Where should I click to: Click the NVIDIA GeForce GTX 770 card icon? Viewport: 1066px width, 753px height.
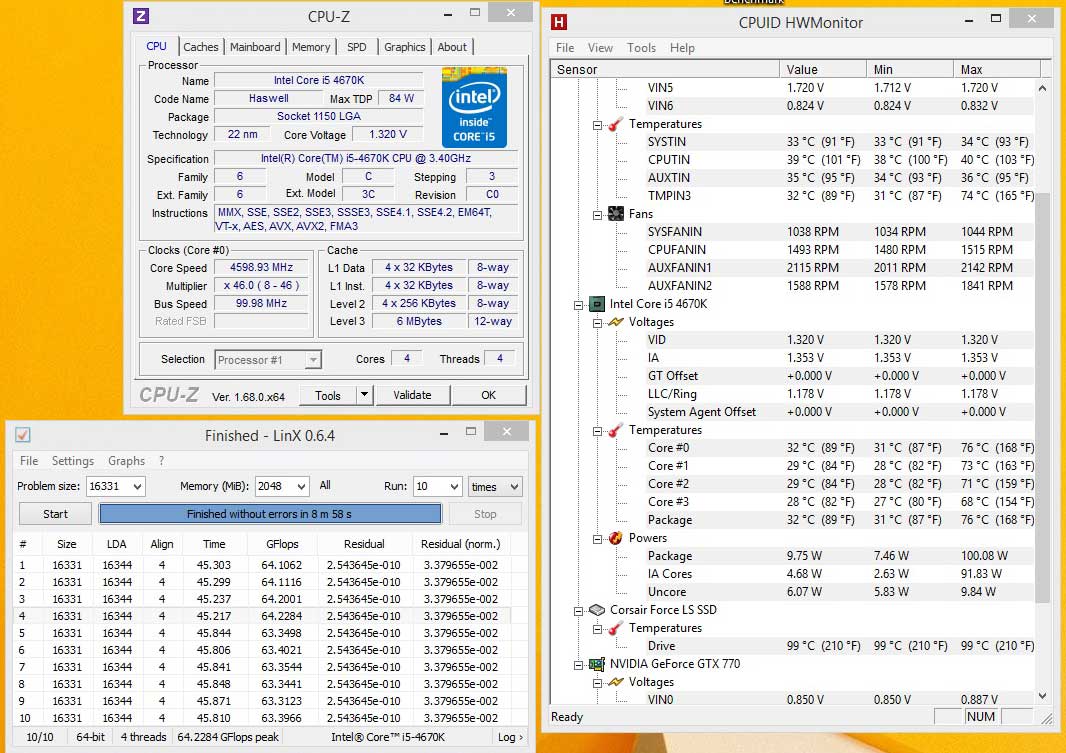coord(596,664)
